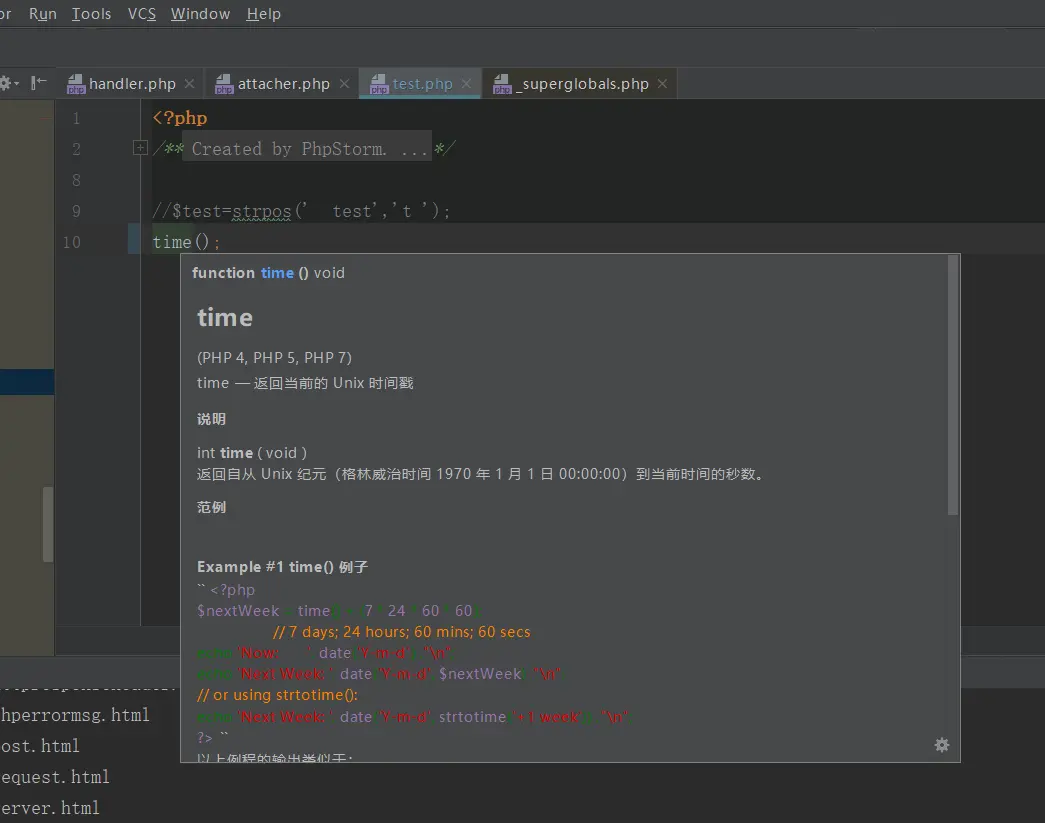The image size is (1045, 823).
Task: Close the test.php tab
Action: [466, 83]
